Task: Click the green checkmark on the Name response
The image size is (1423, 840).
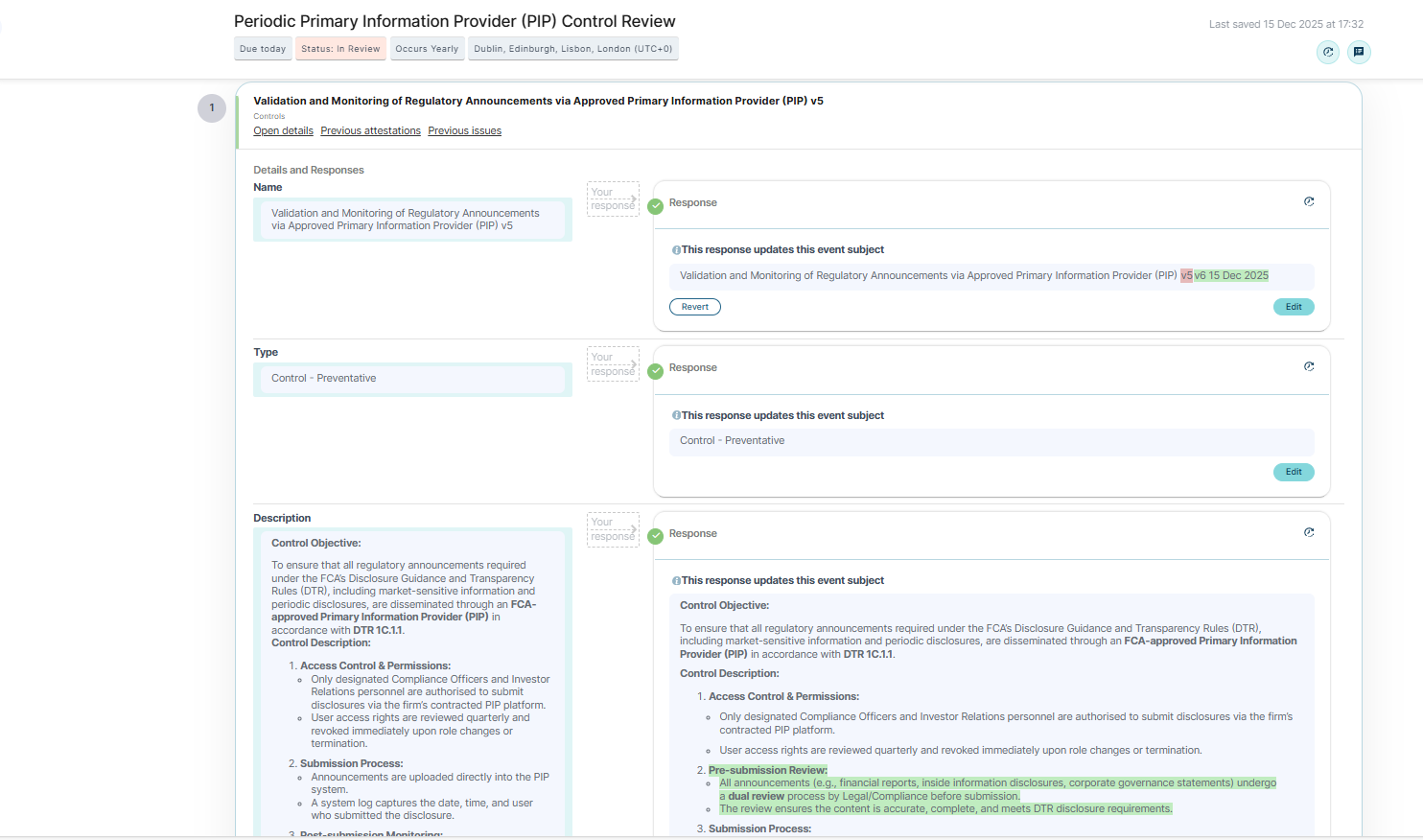Action: tap(656, 206)
